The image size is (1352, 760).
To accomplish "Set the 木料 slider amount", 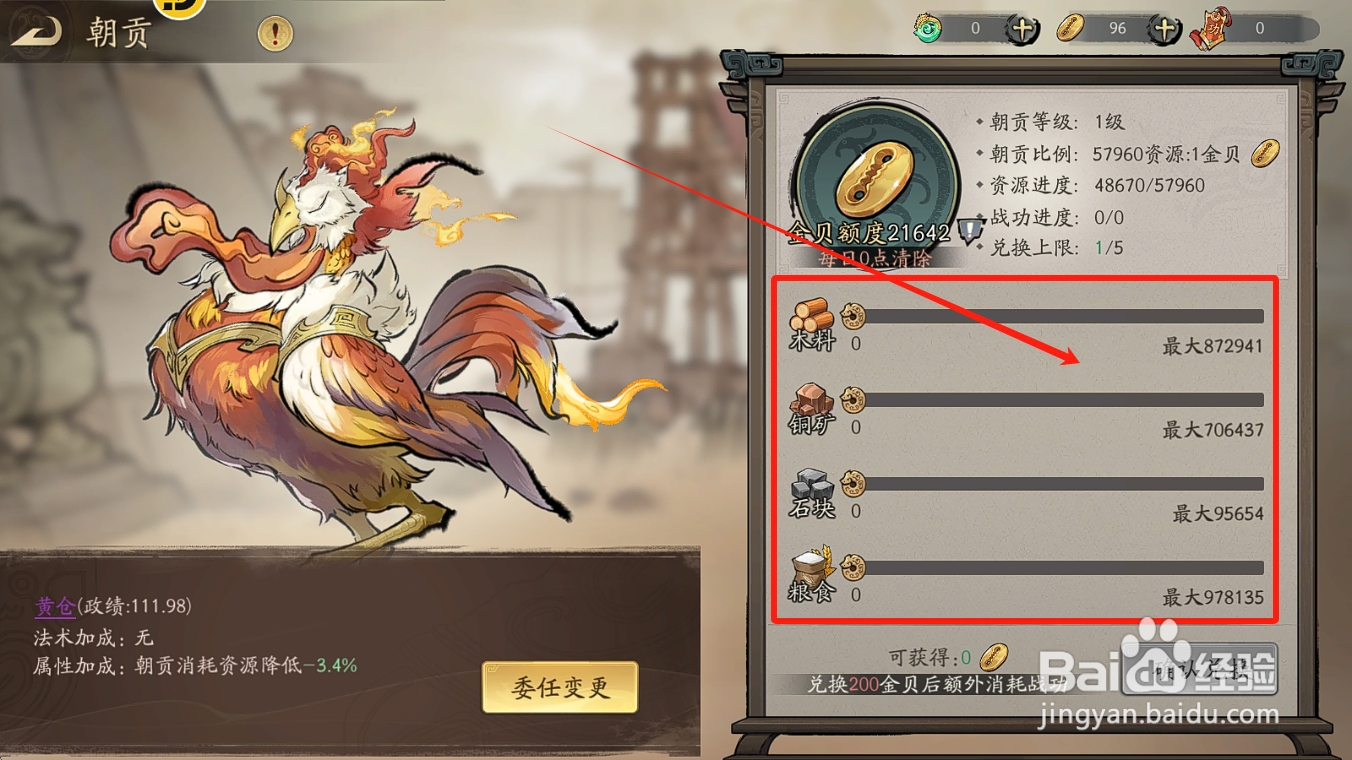I will (x=1058, y=316).
